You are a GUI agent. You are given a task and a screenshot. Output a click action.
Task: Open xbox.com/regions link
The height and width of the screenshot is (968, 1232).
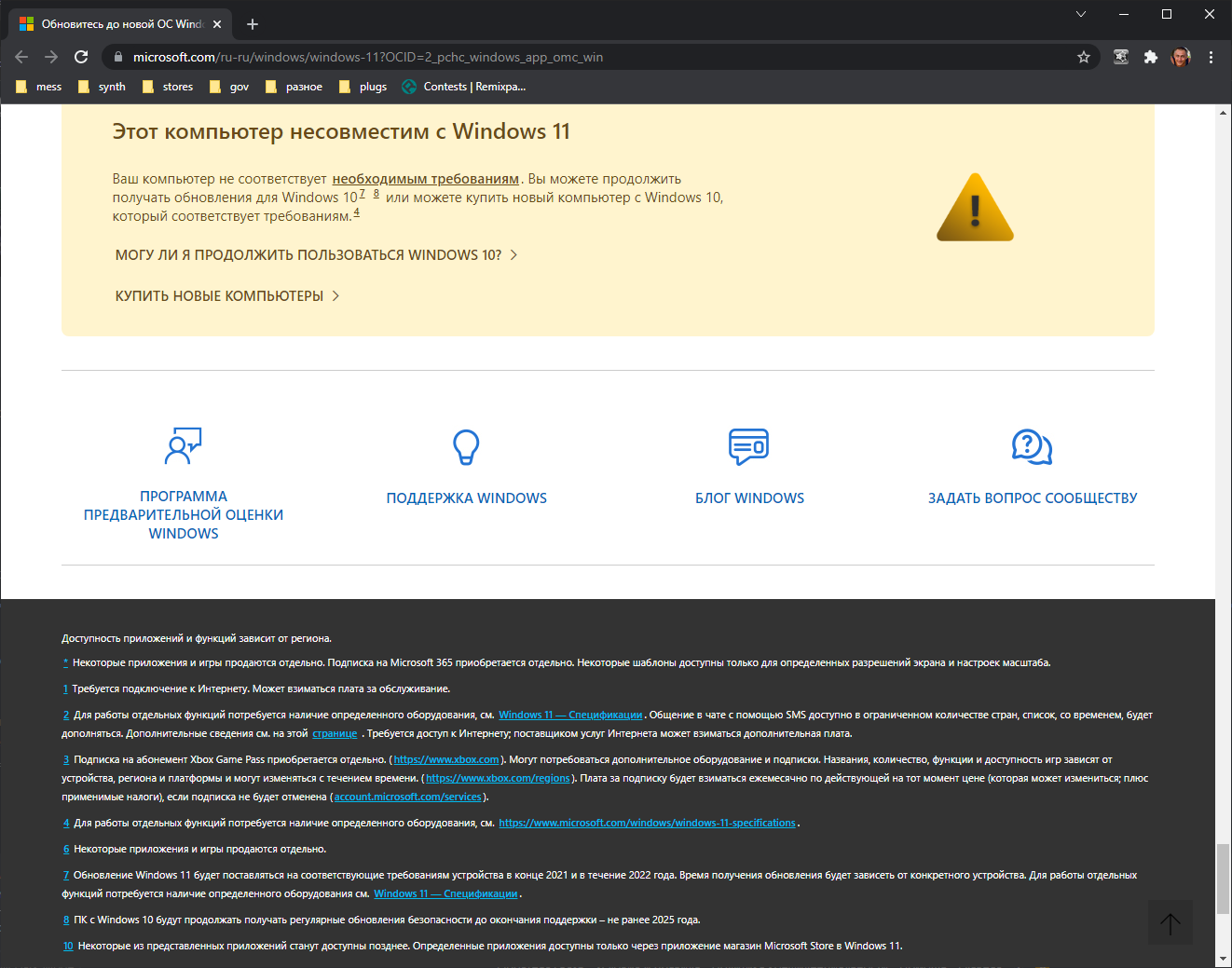pos(498,779)
